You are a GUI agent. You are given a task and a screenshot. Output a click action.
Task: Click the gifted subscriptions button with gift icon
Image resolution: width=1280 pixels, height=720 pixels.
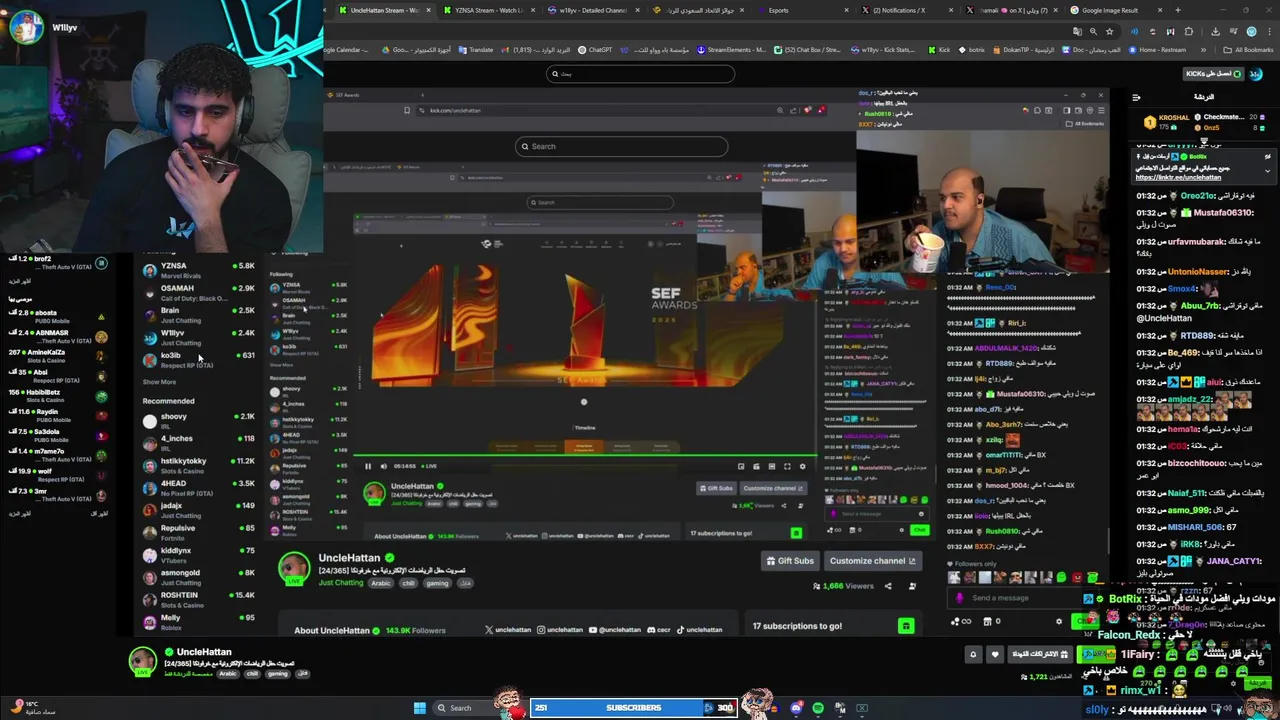1038,654
